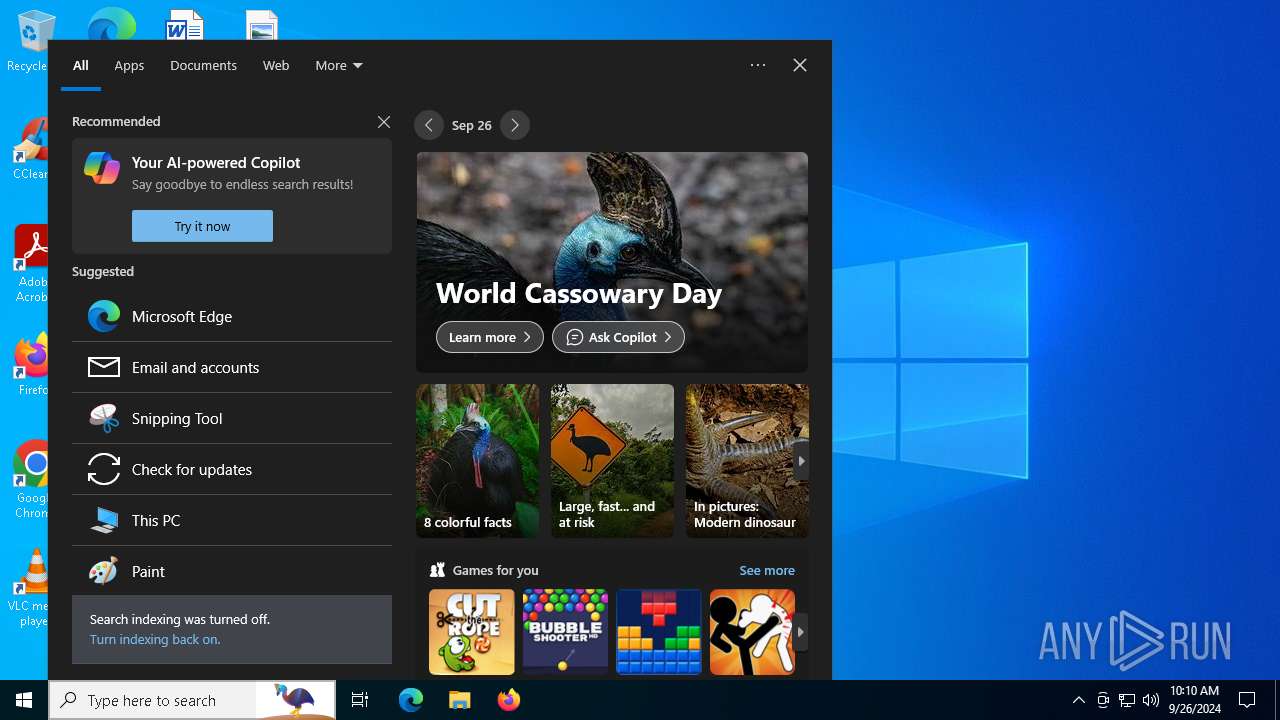Close the search panel

click(x=800, y=65)
